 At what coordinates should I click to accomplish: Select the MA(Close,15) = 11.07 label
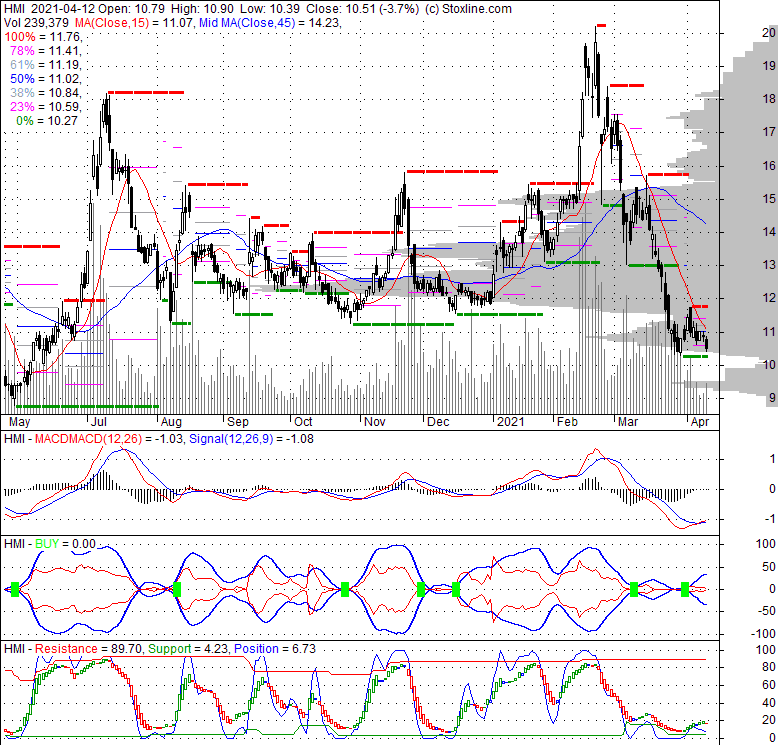pyautogui.click(x=134, y=23)
